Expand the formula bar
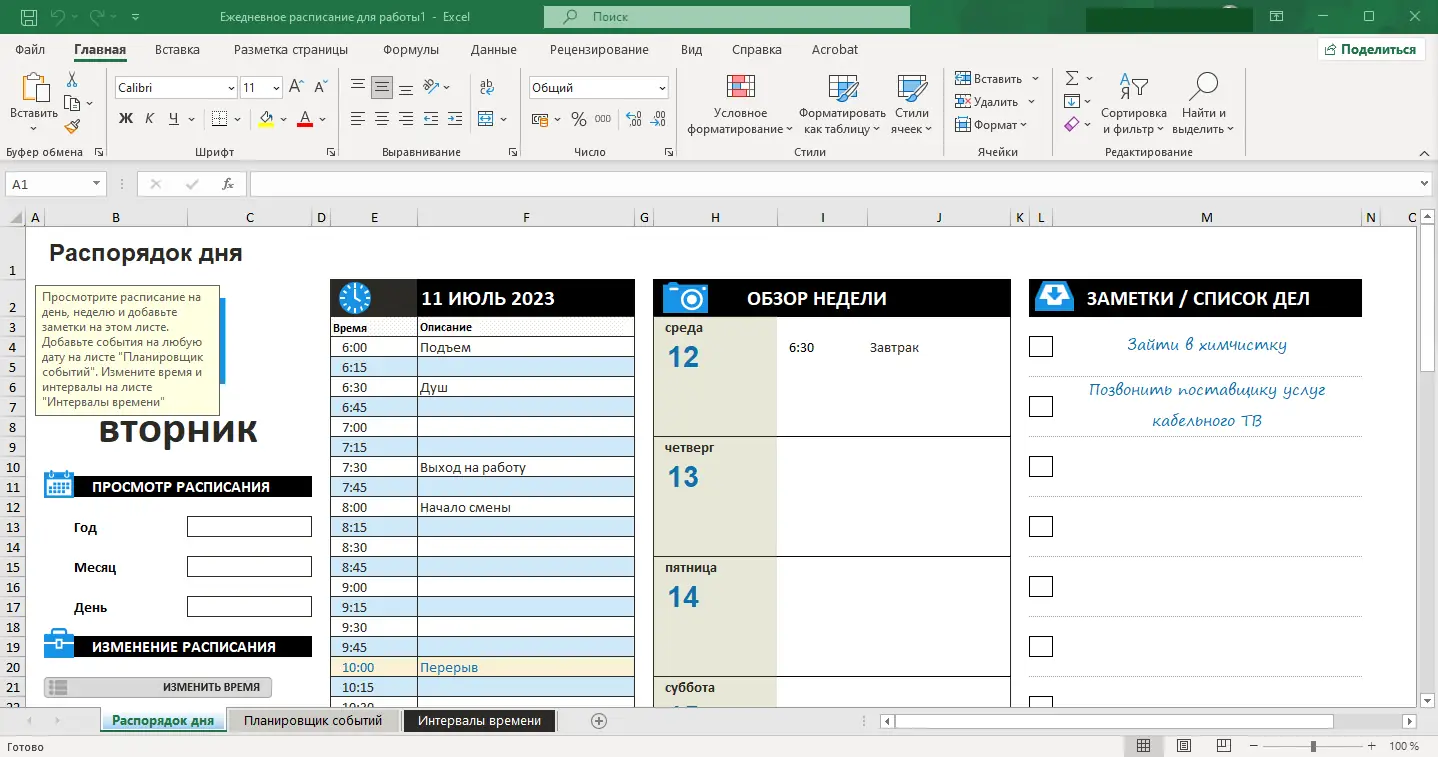The width and height of the screenshot is (1438, 757). [1425, 184]
